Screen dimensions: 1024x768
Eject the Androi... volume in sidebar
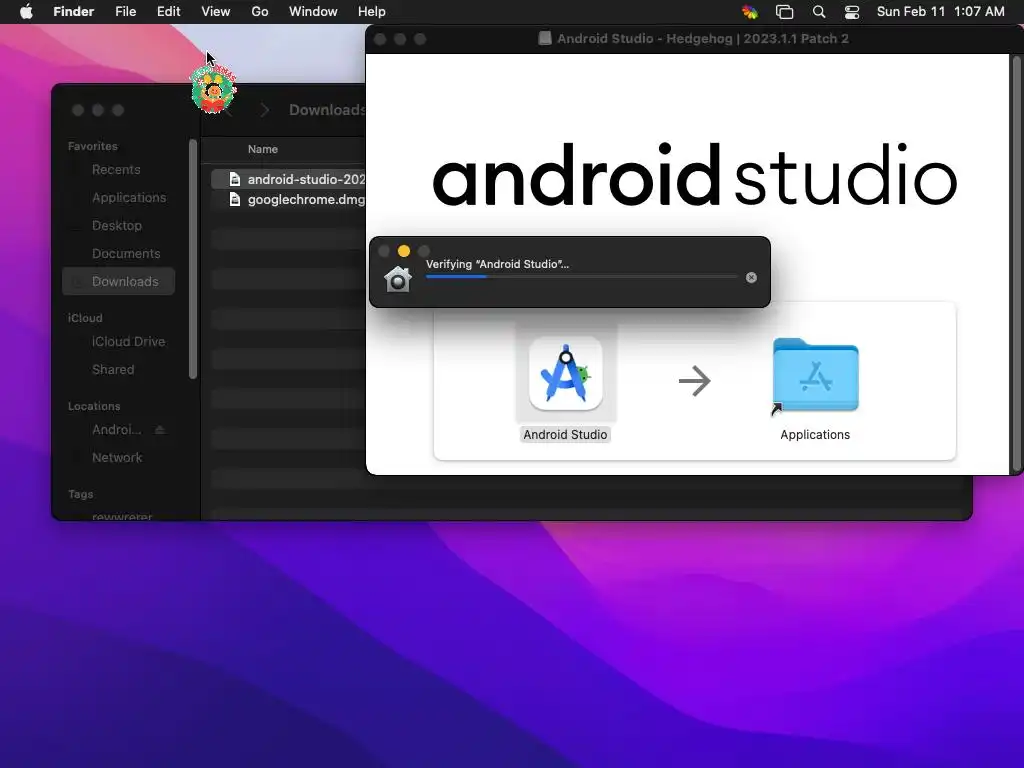(x=159, y=430)
